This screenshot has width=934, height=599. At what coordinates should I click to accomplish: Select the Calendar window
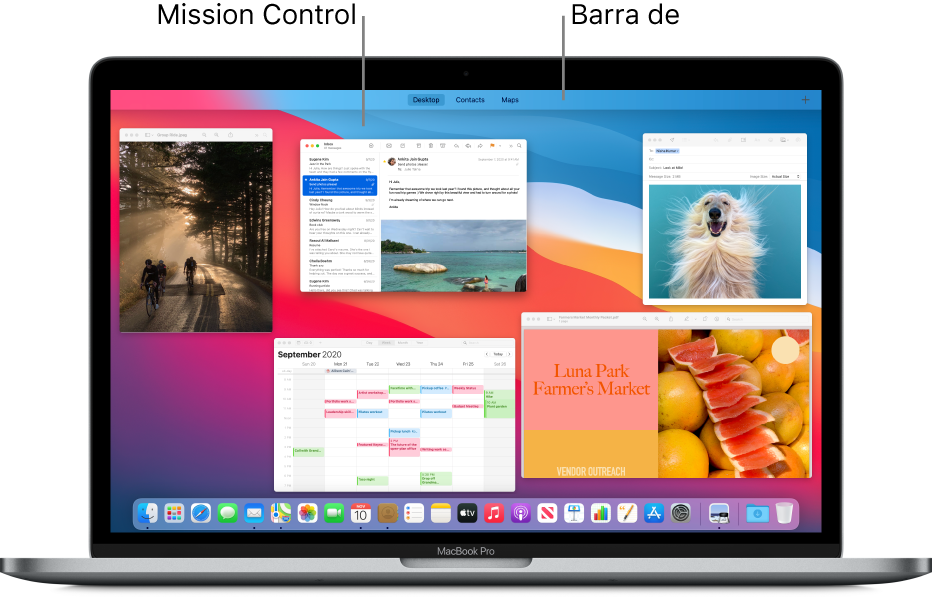point(394,415)
